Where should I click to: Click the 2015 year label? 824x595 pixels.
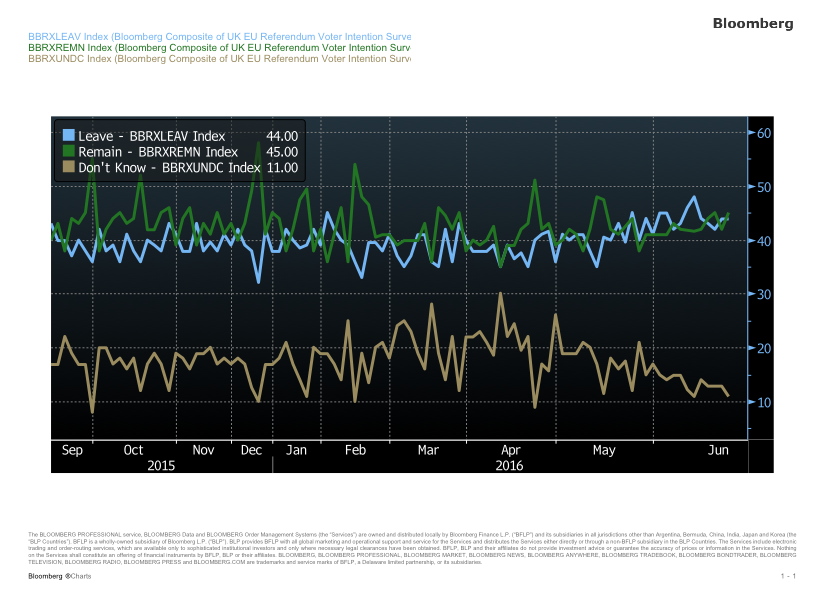[x=161, y=466]
